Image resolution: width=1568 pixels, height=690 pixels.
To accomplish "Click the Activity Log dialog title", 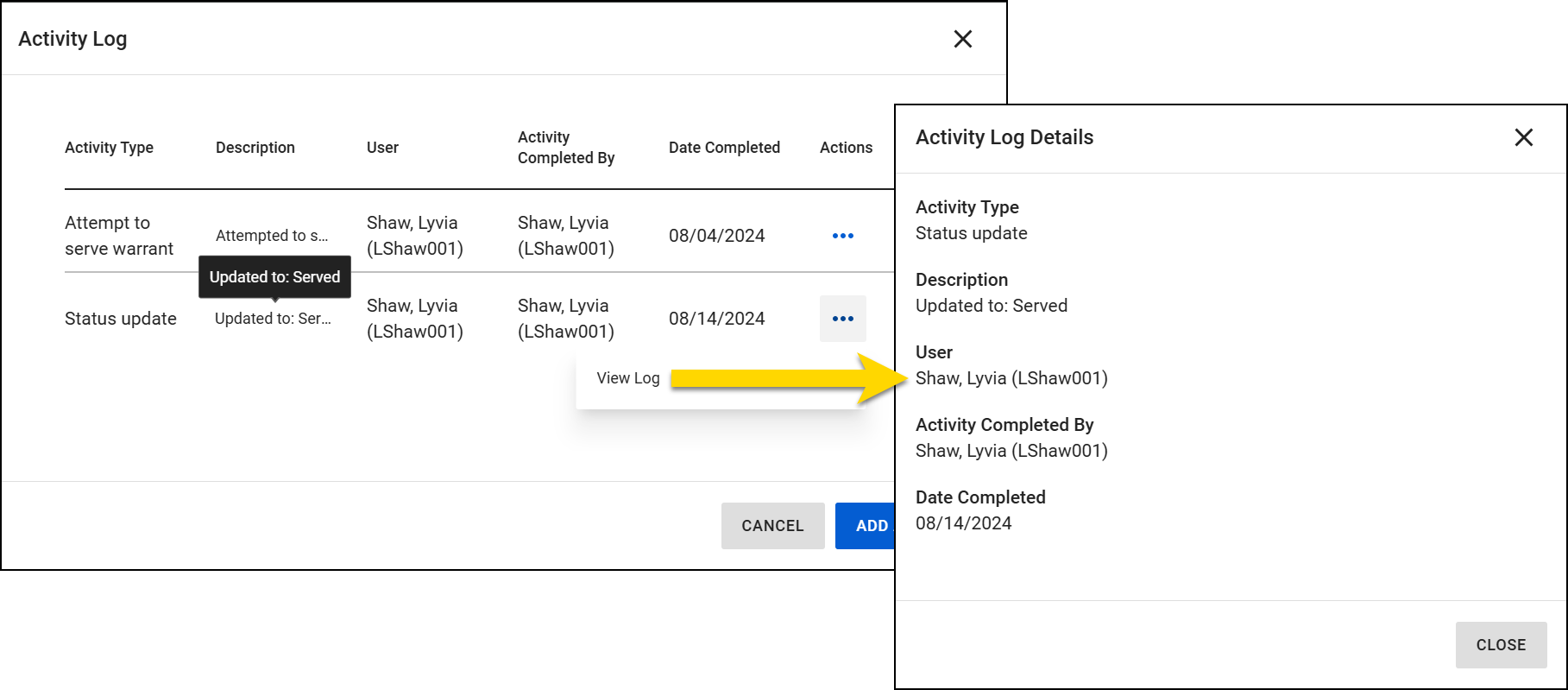I will tap(72, 39).
